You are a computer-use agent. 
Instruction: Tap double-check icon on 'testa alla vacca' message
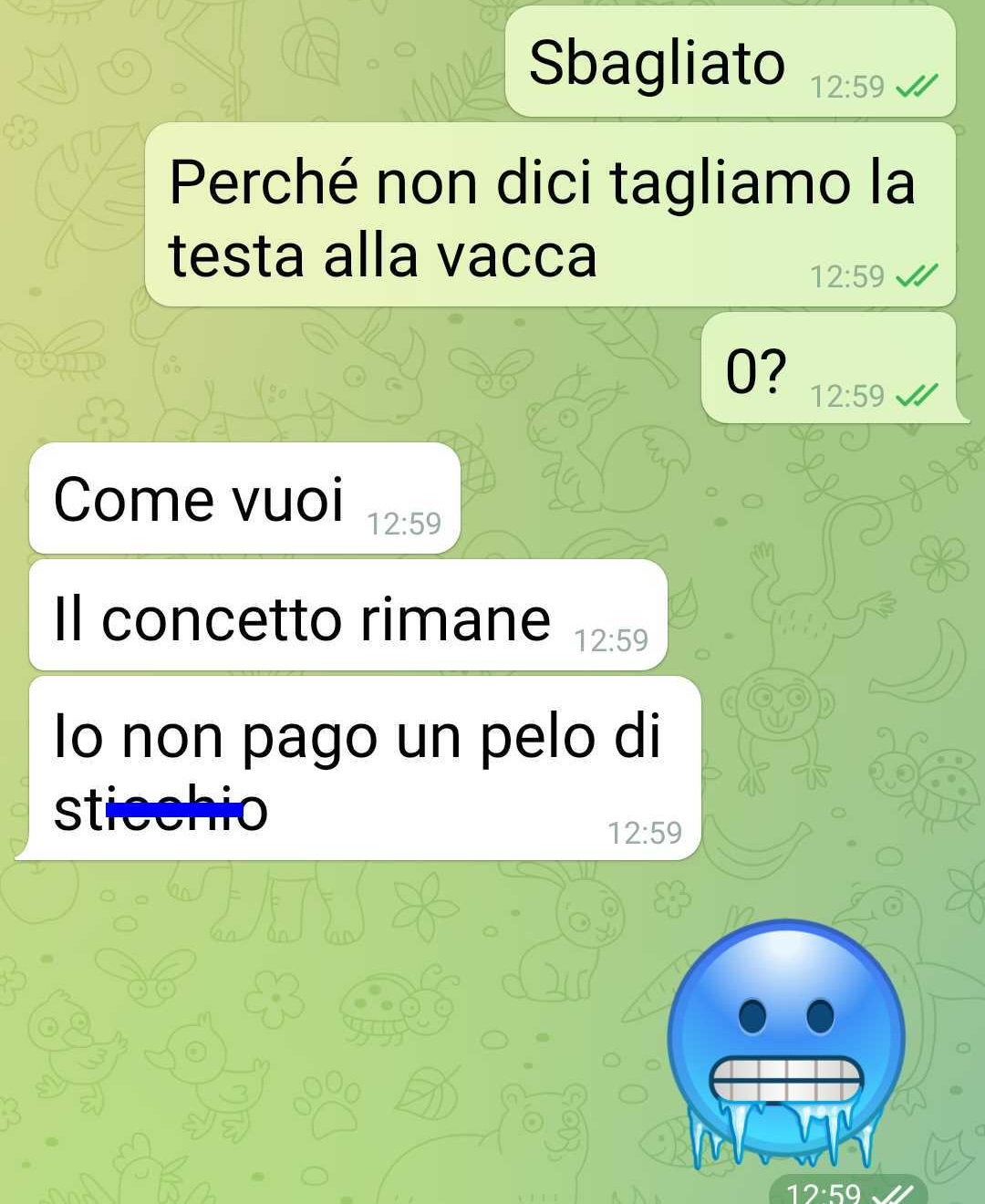pos(917,275)
